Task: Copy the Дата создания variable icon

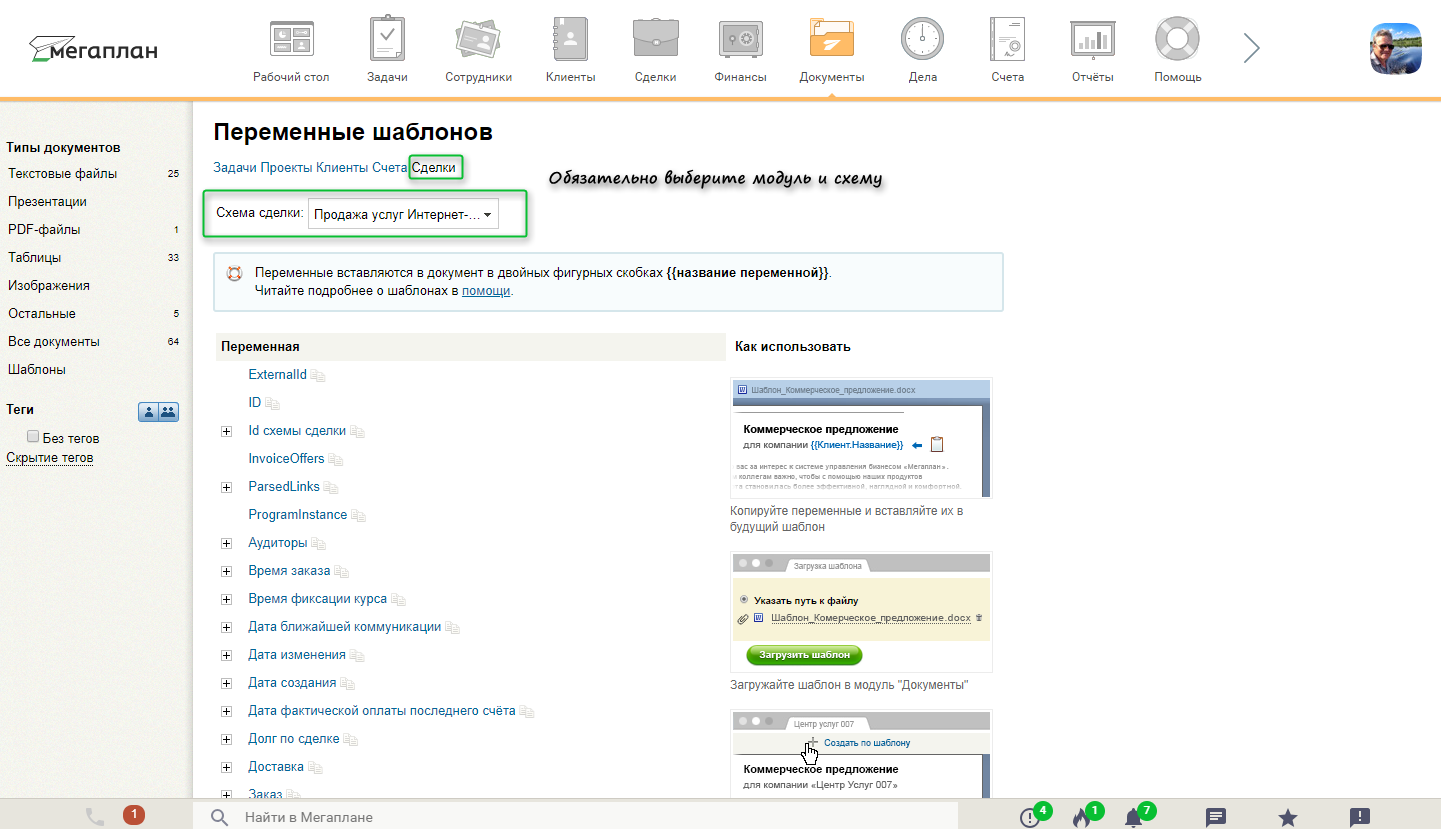Action: pos(347,684)
